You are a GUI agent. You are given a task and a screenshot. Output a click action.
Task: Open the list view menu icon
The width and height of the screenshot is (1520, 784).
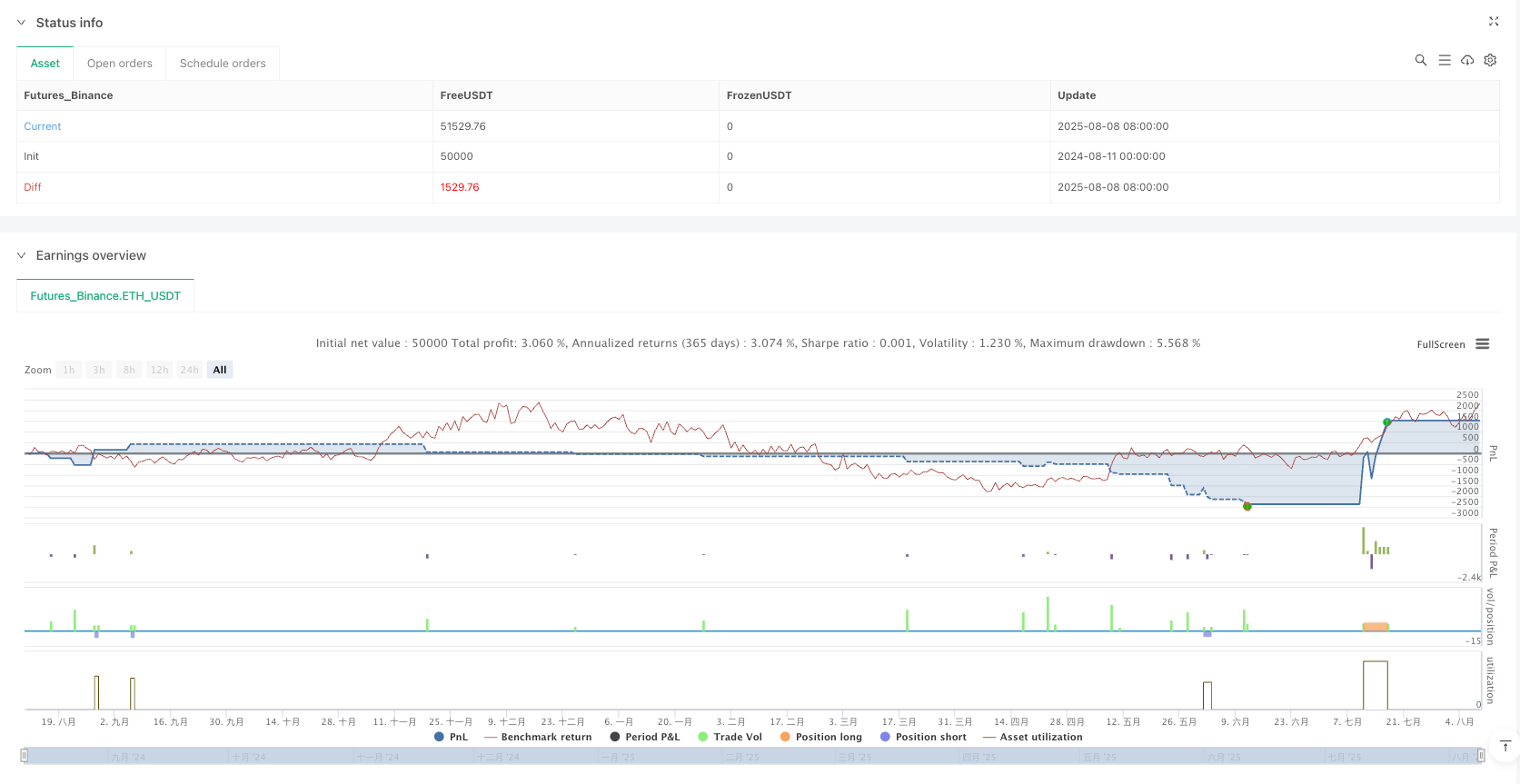pos(1444,60)
